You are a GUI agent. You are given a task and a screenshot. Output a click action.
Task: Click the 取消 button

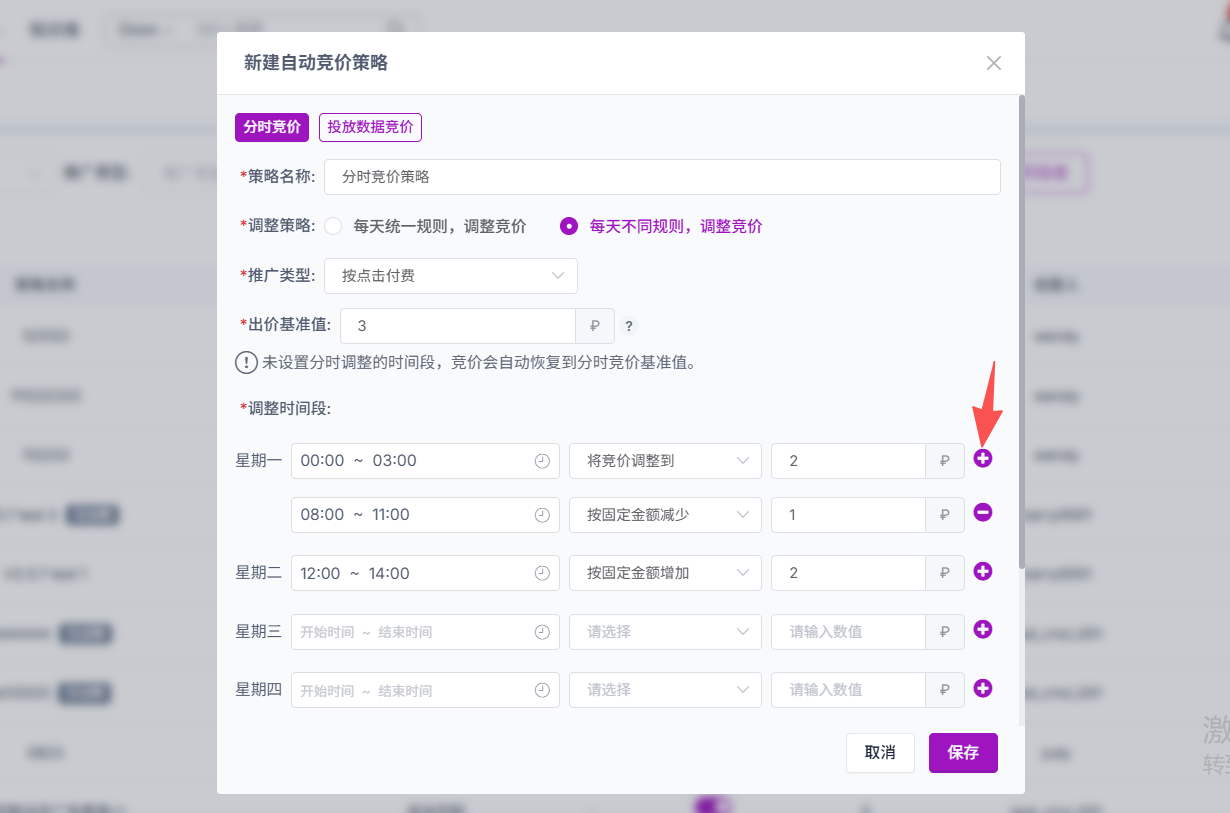click(880, 753)
